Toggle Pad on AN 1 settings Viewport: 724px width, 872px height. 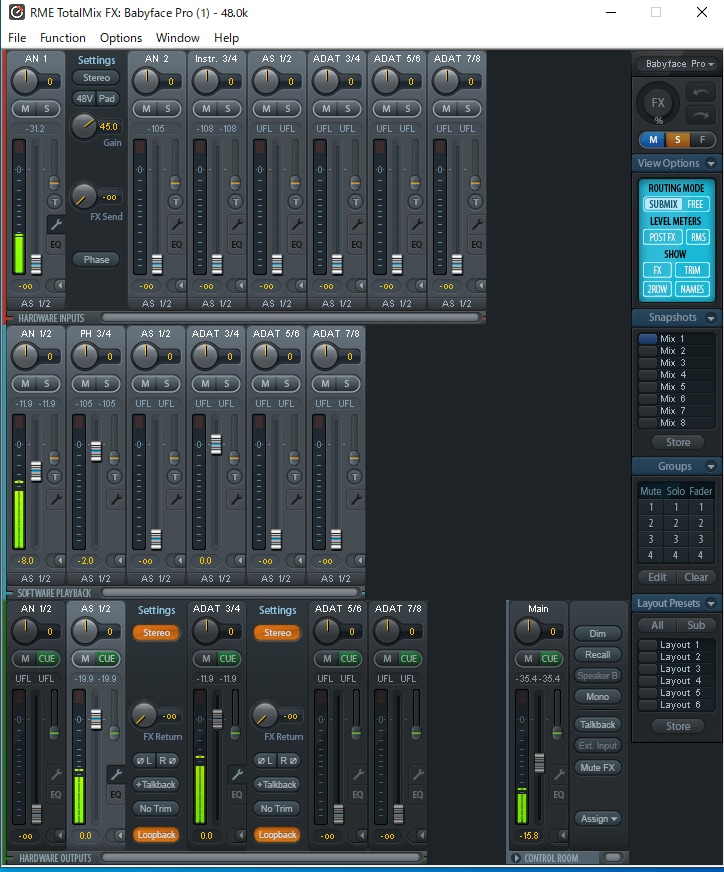107,98
